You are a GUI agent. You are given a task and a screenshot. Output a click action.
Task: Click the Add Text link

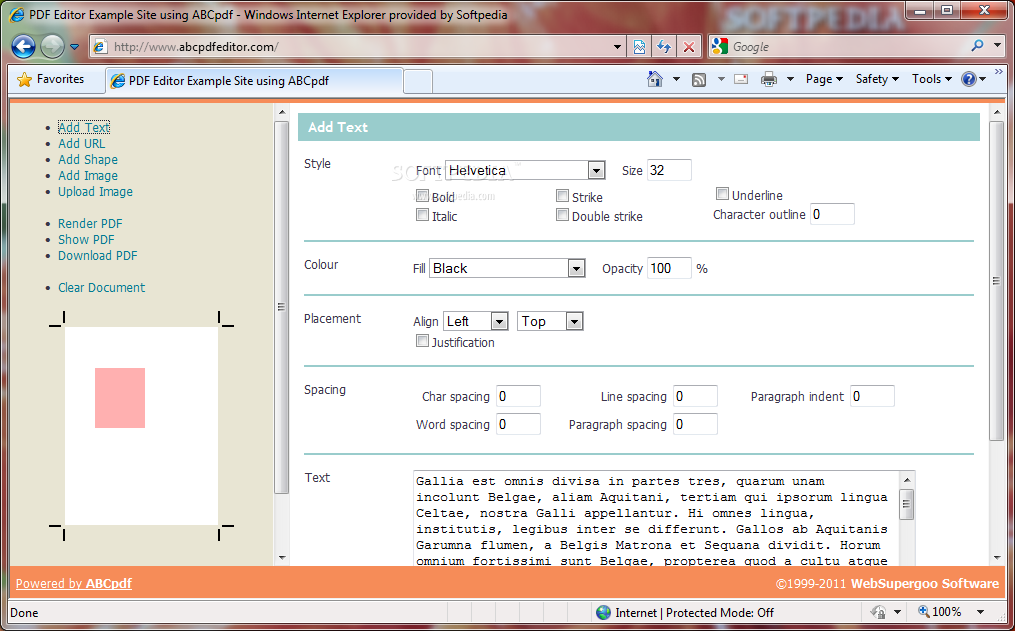(x=84, y=127)
